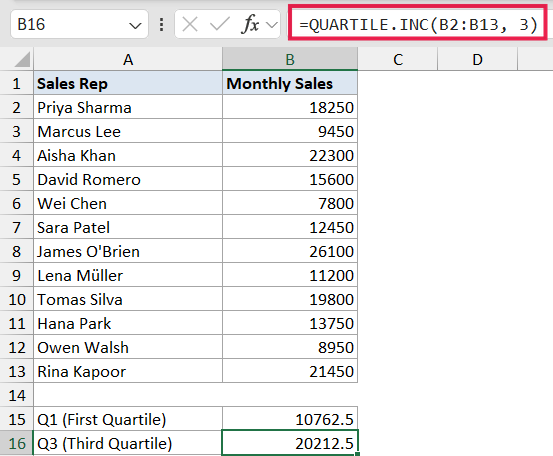This screenshot has width=553, height=456.
Task: Click the cell with value 19800
Action: [x=290, y=299]
